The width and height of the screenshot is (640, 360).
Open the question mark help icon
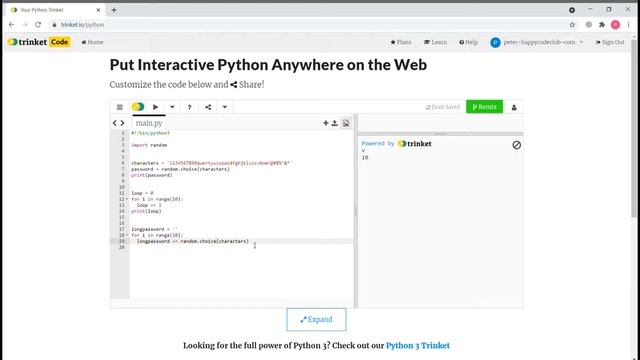pyautogui.click(x=189, y=107)
